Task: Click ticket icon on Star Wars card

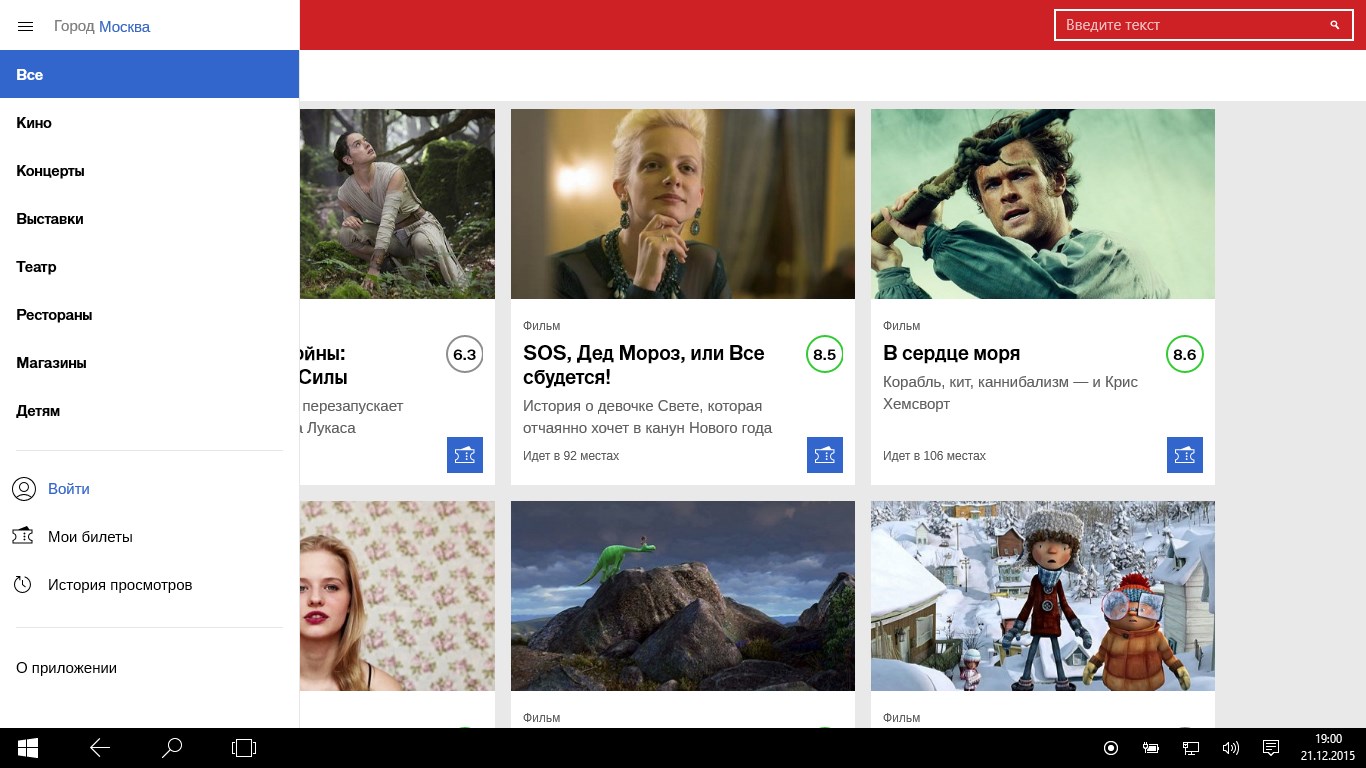Action: pyautogui.click(x=465, y=455)
